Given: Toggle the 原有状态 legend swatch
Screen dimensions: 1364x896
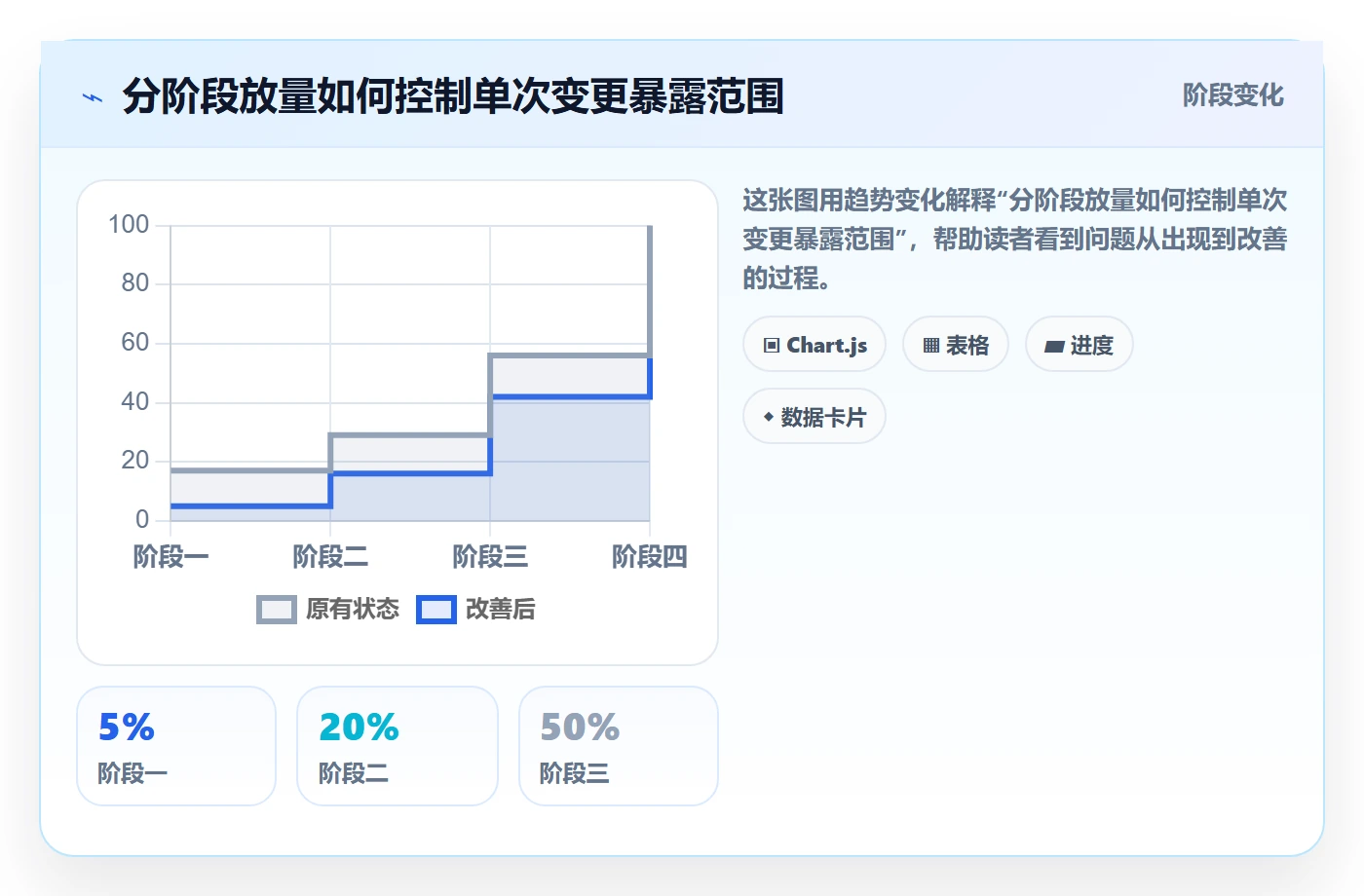Looking at the screenshot, I should pos(277,610).
